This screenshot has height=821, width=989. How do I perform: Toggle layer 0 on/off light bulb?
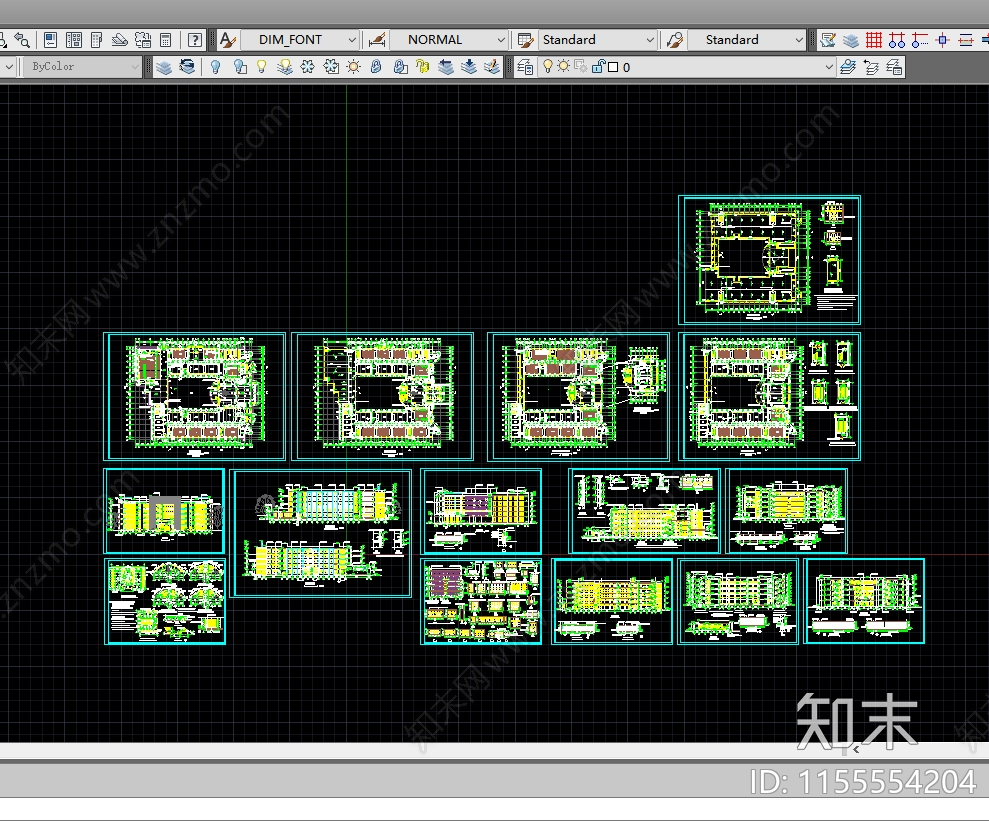click(547, 66)
